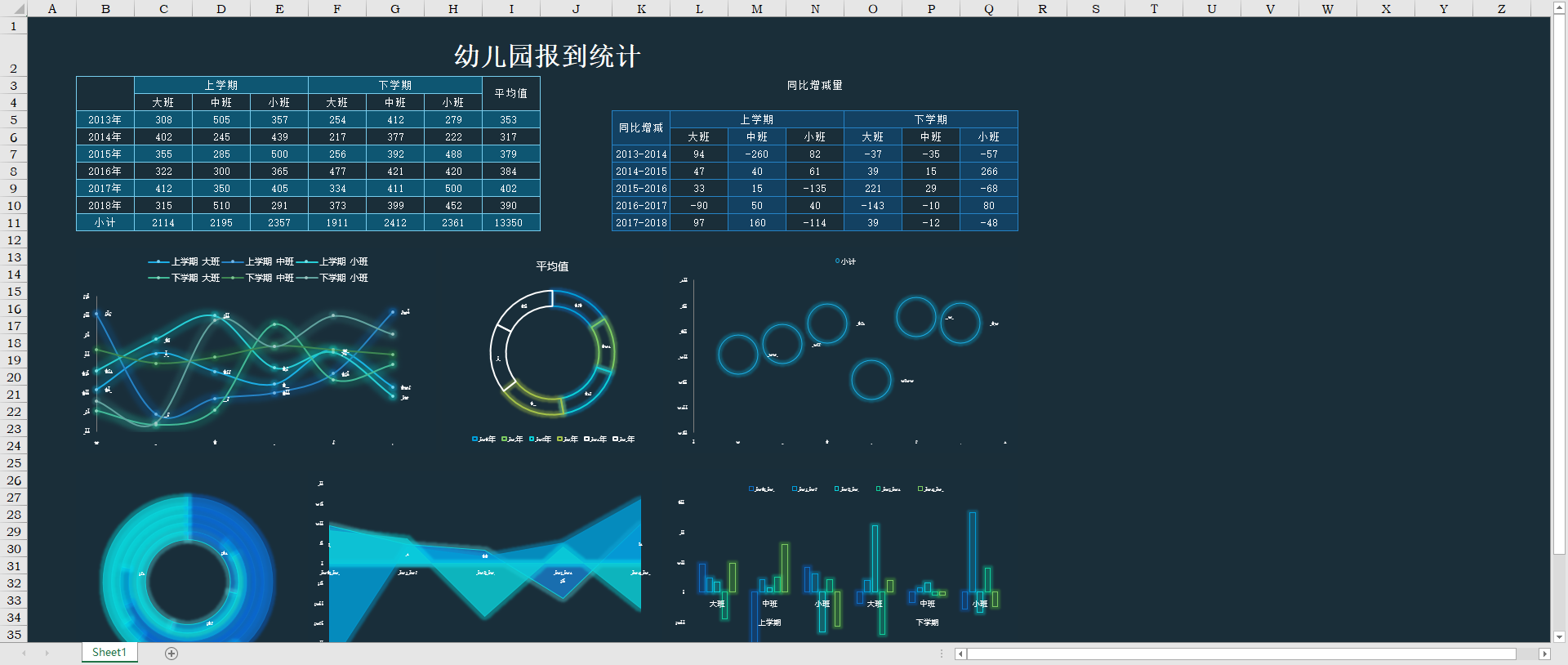The width and height of the screenshot is (1568, 665).
Task: Select the cell containing 2357
Action: tap(279, 223)
